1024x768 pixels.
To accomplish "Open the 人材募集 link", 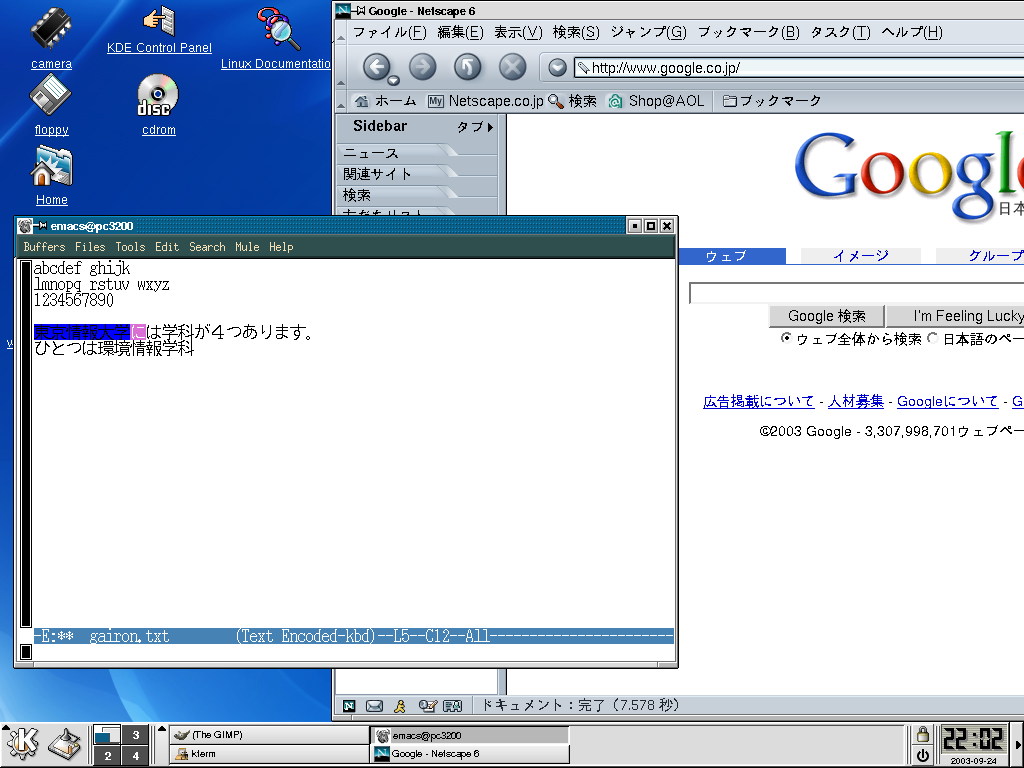I will pos(856,402).
